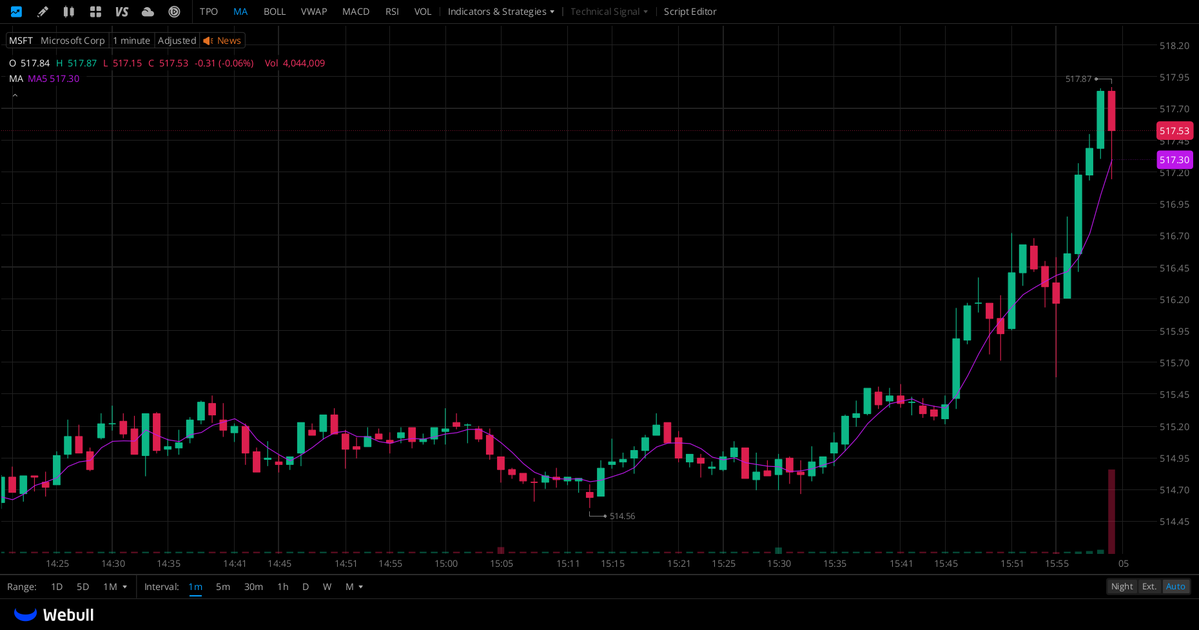
Task: Enable the MACD indicator
Action: pyautogui.click(x=356, y=11)
